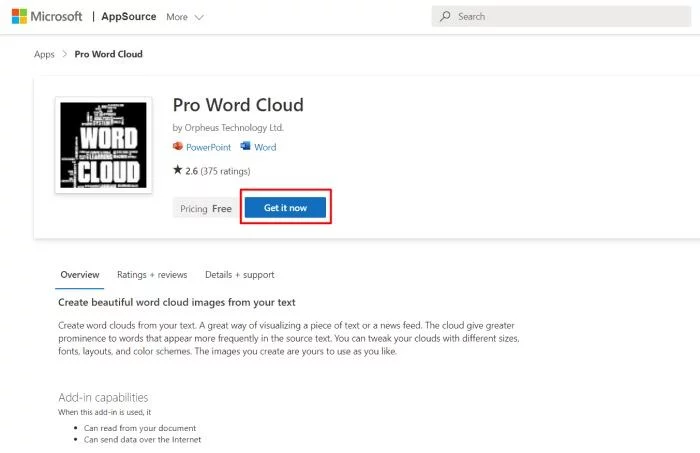Focus the Search input field
This screenshot has height=453, width=700.
(561, 17)
